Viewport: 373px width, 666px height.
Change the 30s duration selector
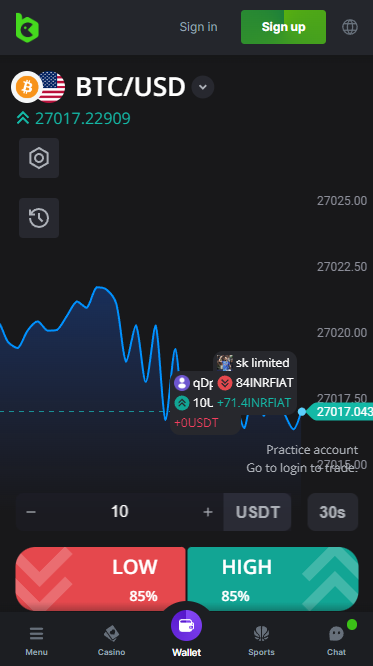point(333,512)
